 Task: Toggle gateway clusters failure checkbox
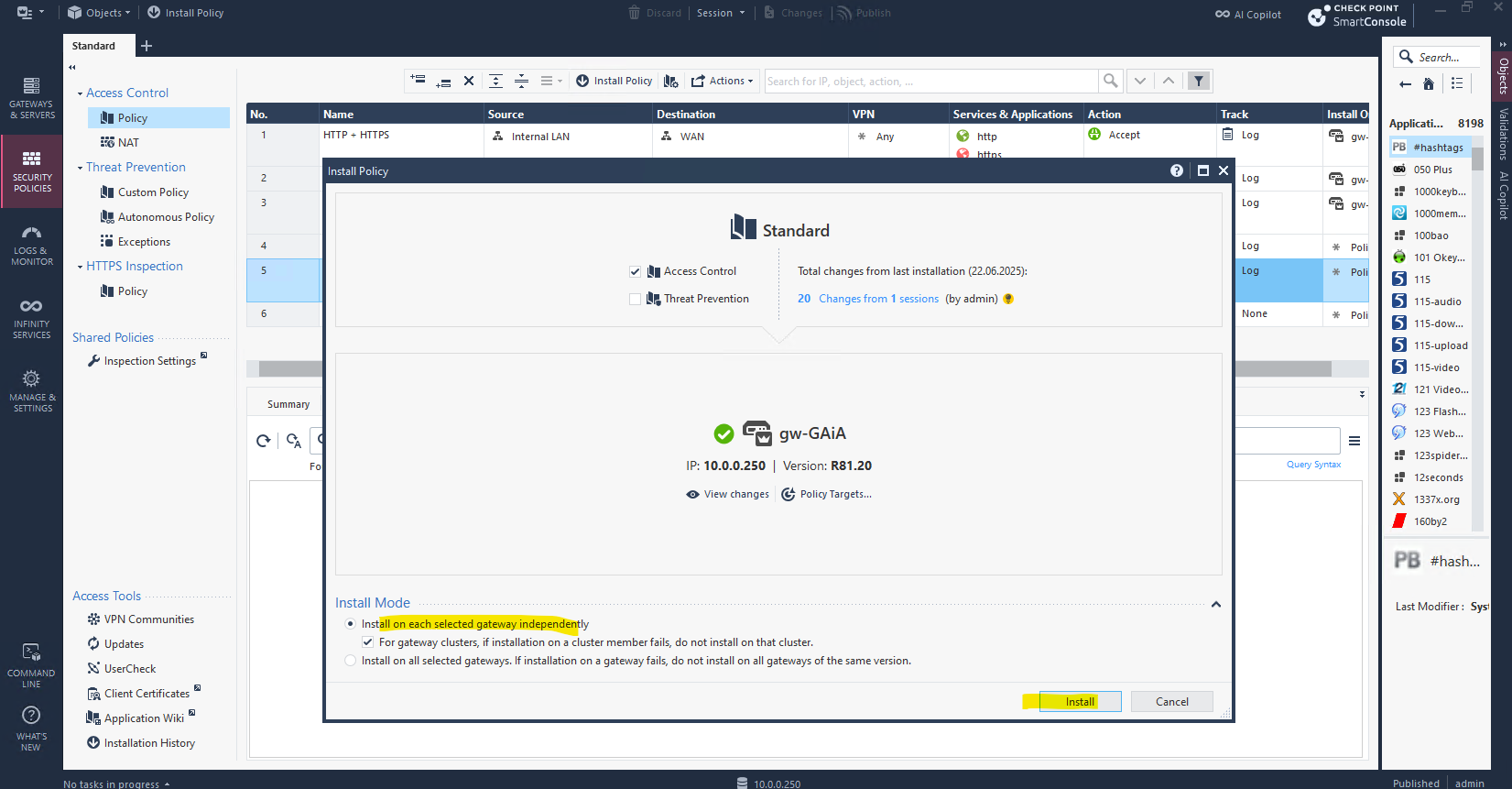tap(367, 642)
